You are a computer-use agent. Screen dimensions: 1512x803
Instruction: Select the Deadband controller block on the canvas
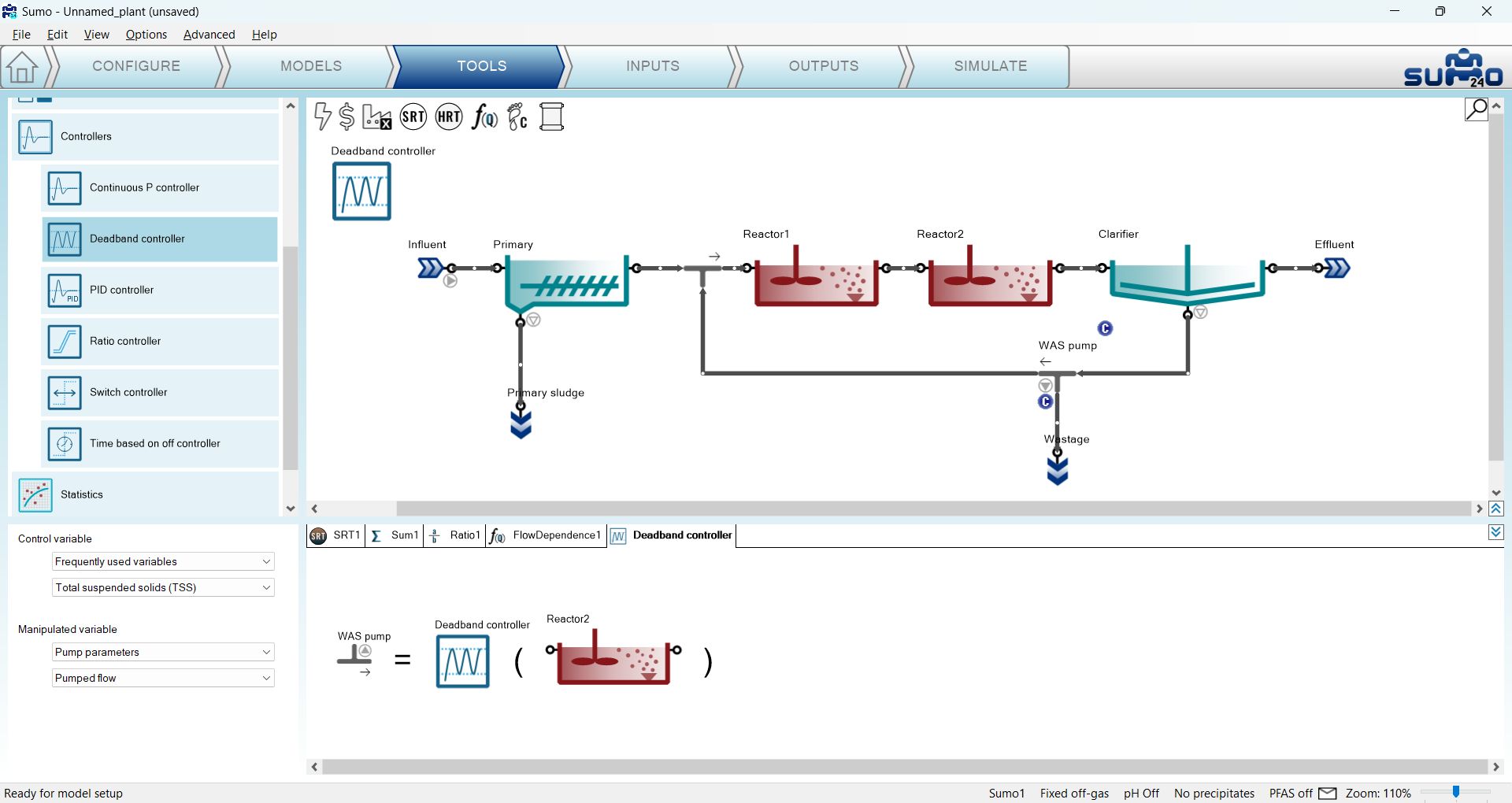[x=361, y=191]
